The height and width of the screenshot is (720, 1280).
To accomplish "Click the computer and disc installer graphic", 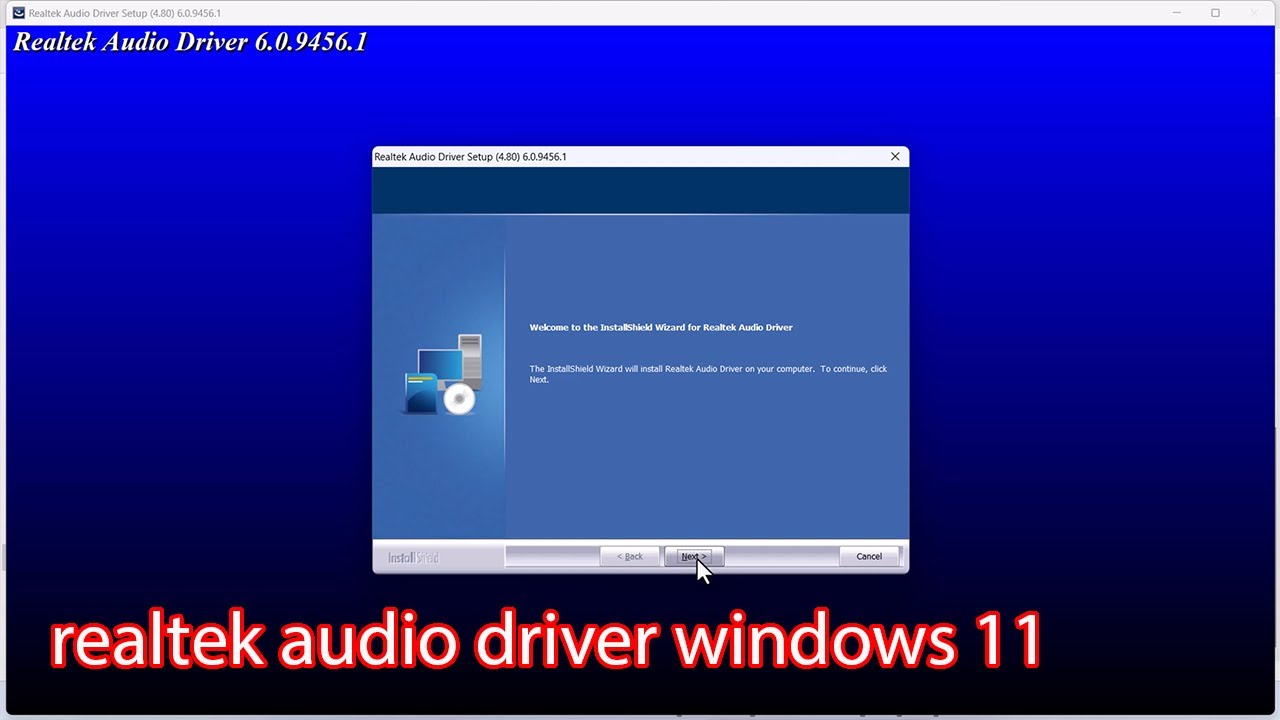I will [443, 375].
